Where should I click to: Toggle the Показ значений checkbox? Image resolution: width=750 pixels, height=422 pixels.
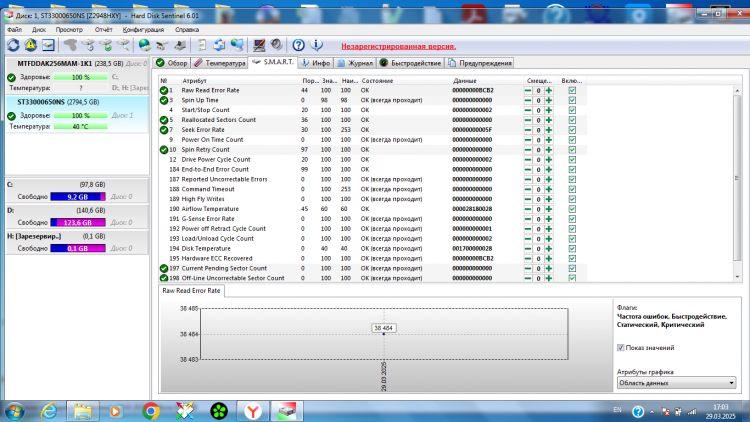(x=620, y=348)
